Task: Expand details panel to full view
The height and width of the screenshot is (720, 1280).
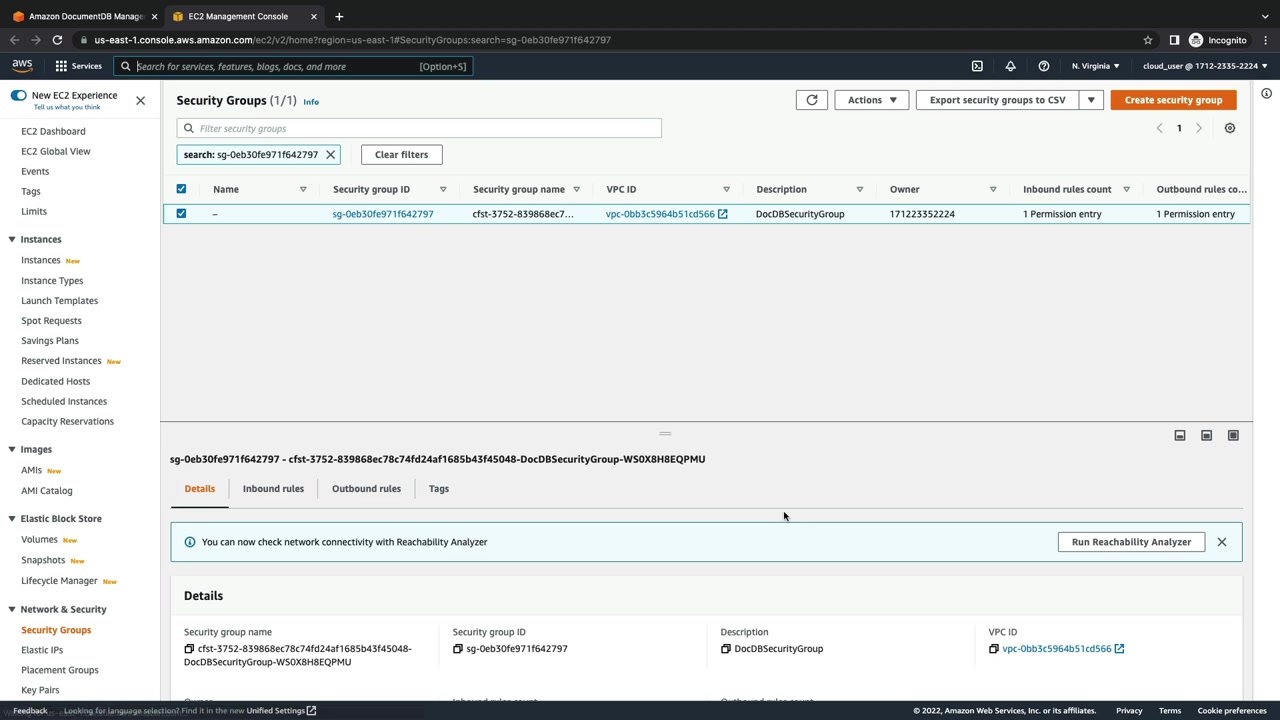Action: click(1233, 436)
